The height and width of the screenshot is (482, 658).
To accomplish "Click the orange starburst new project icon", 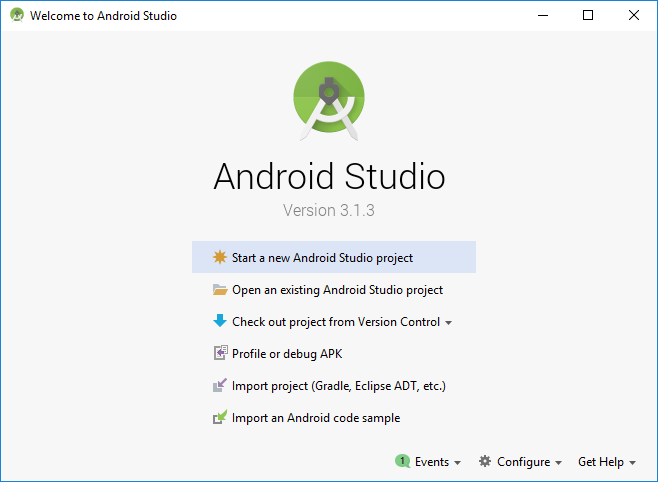I will (x=219, y=257).
